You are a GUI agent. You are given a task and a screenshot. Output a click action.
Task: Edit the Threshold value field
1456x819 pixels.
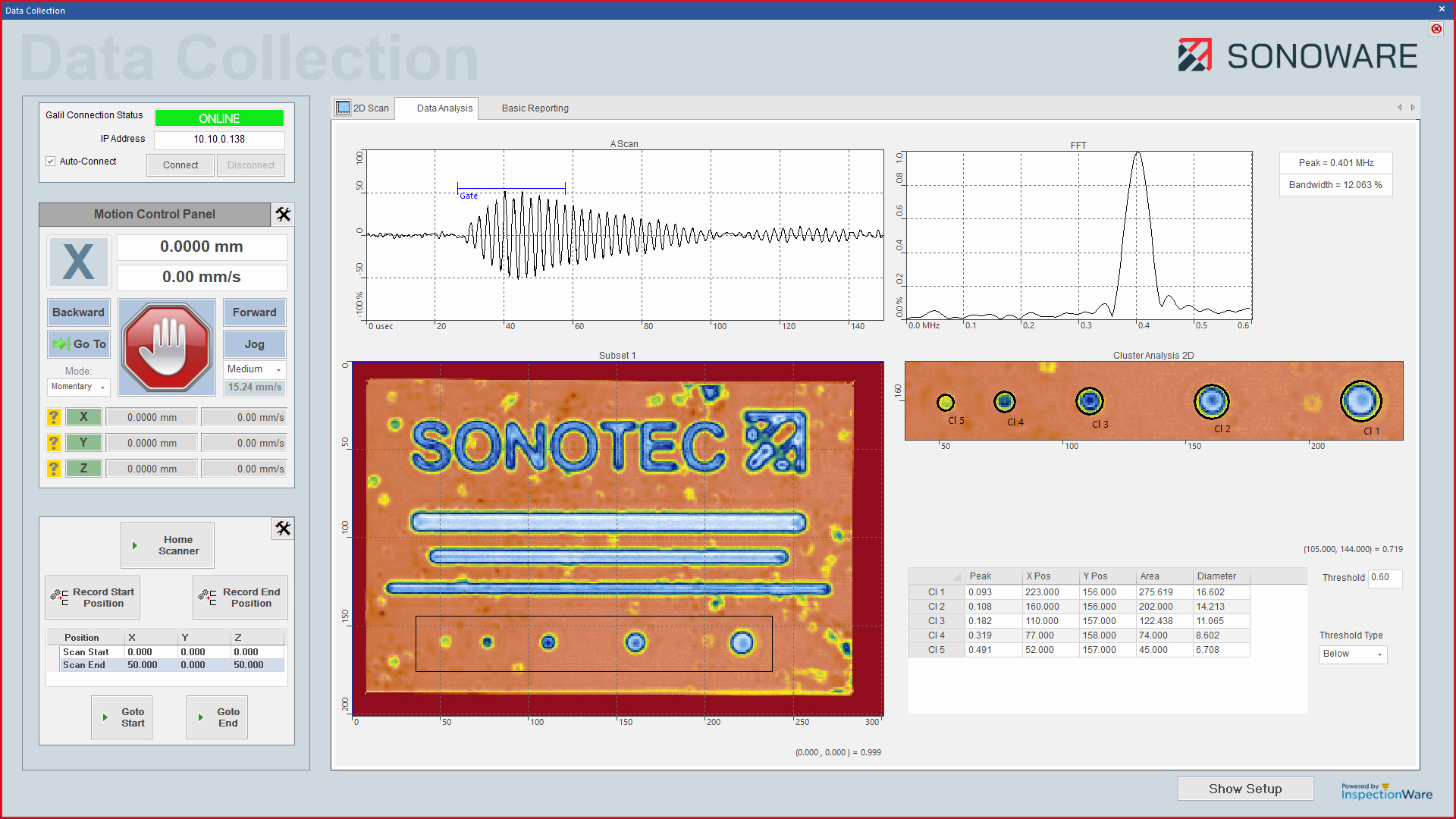1385,578
